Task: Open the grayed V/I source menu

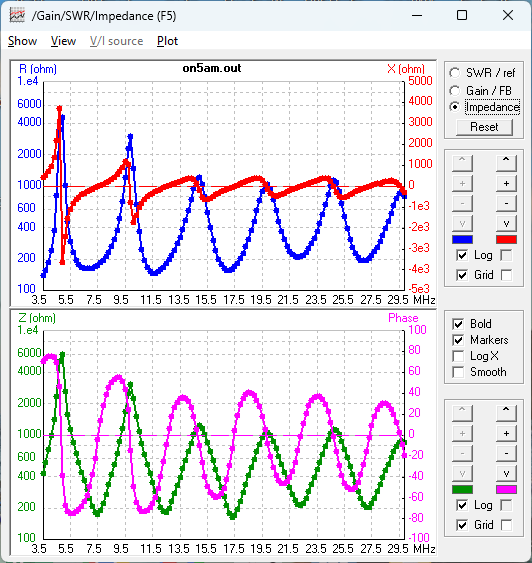Action: 116,41
